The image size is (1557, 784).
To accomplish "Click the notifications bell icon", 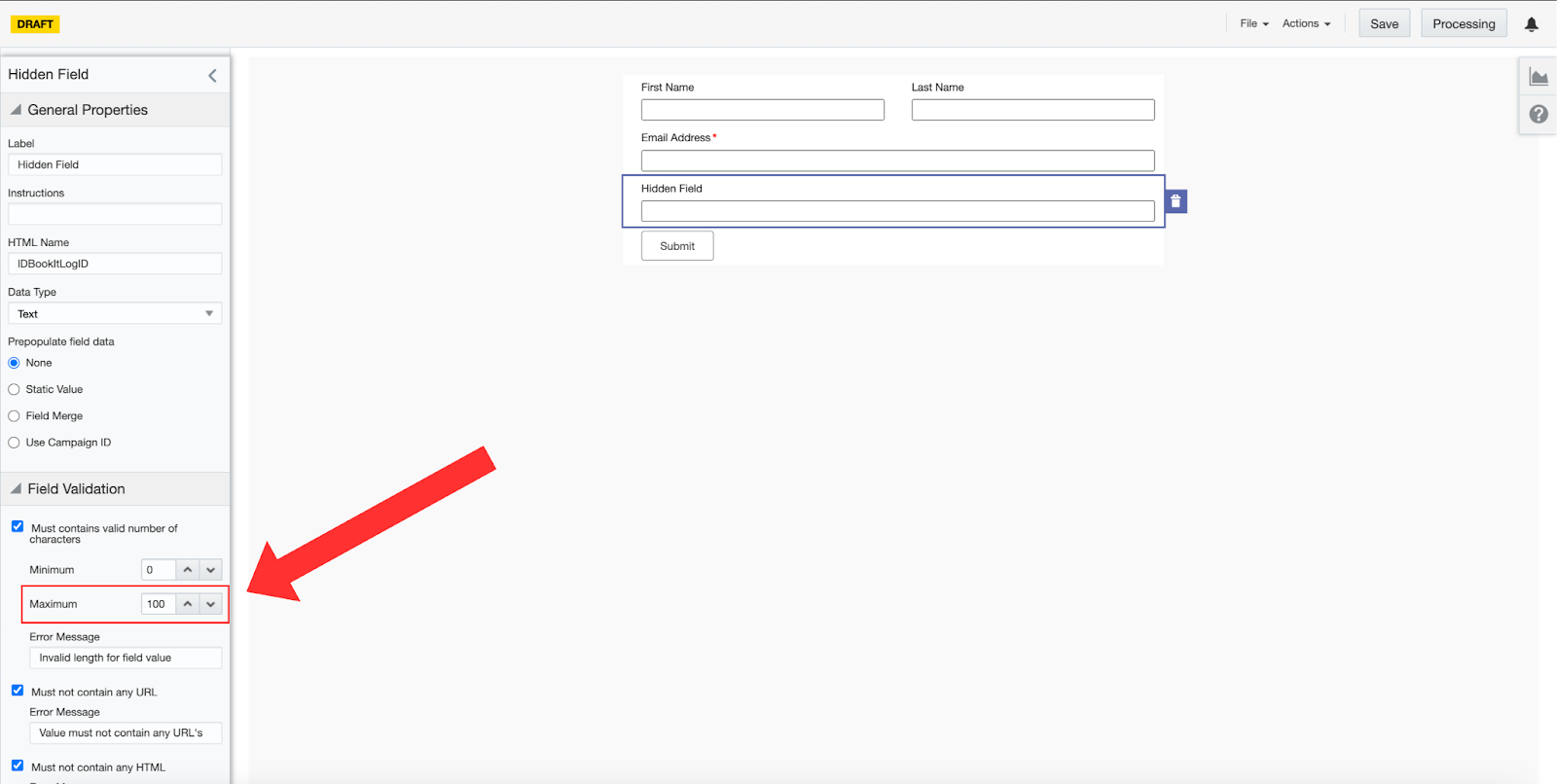I will 1531,24.
